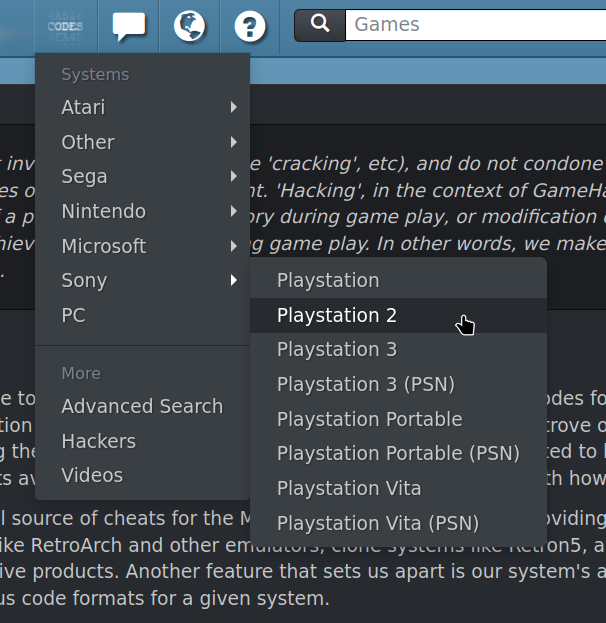
Task: Expand the Nintendo submenu
Action: click(142, 211)
